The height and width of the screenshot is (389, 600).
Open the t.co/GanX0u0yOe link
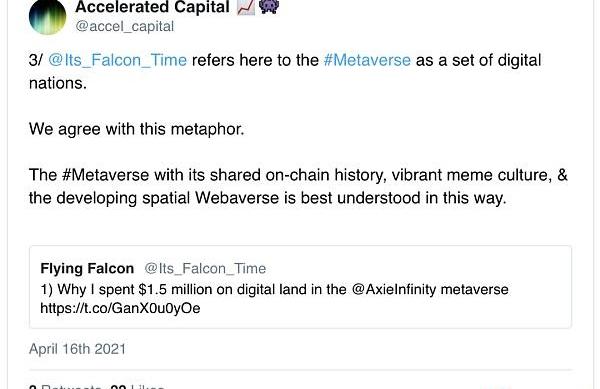[x=120, y=308]
